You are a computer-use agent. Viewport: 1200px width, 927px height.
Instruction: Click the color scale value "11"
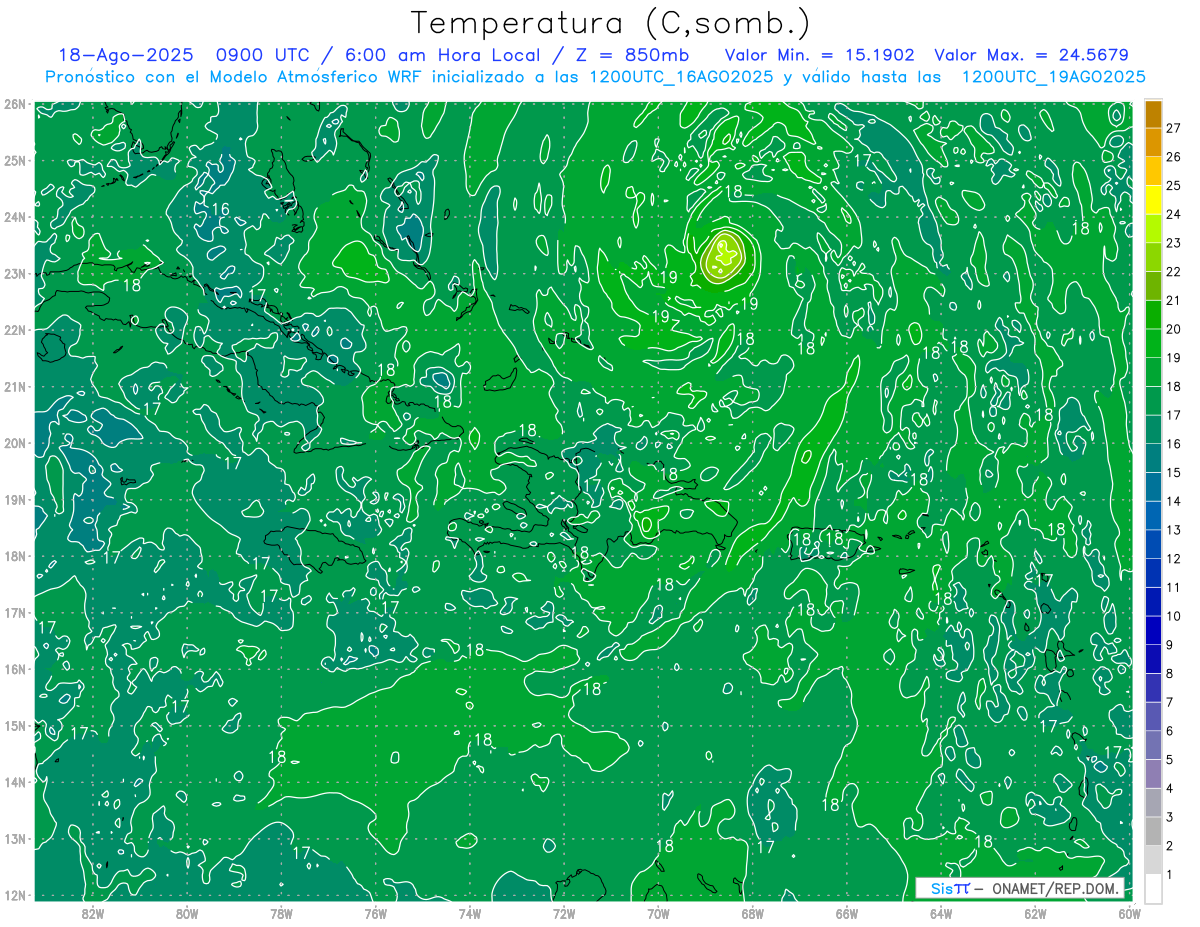coord(1173,588)
